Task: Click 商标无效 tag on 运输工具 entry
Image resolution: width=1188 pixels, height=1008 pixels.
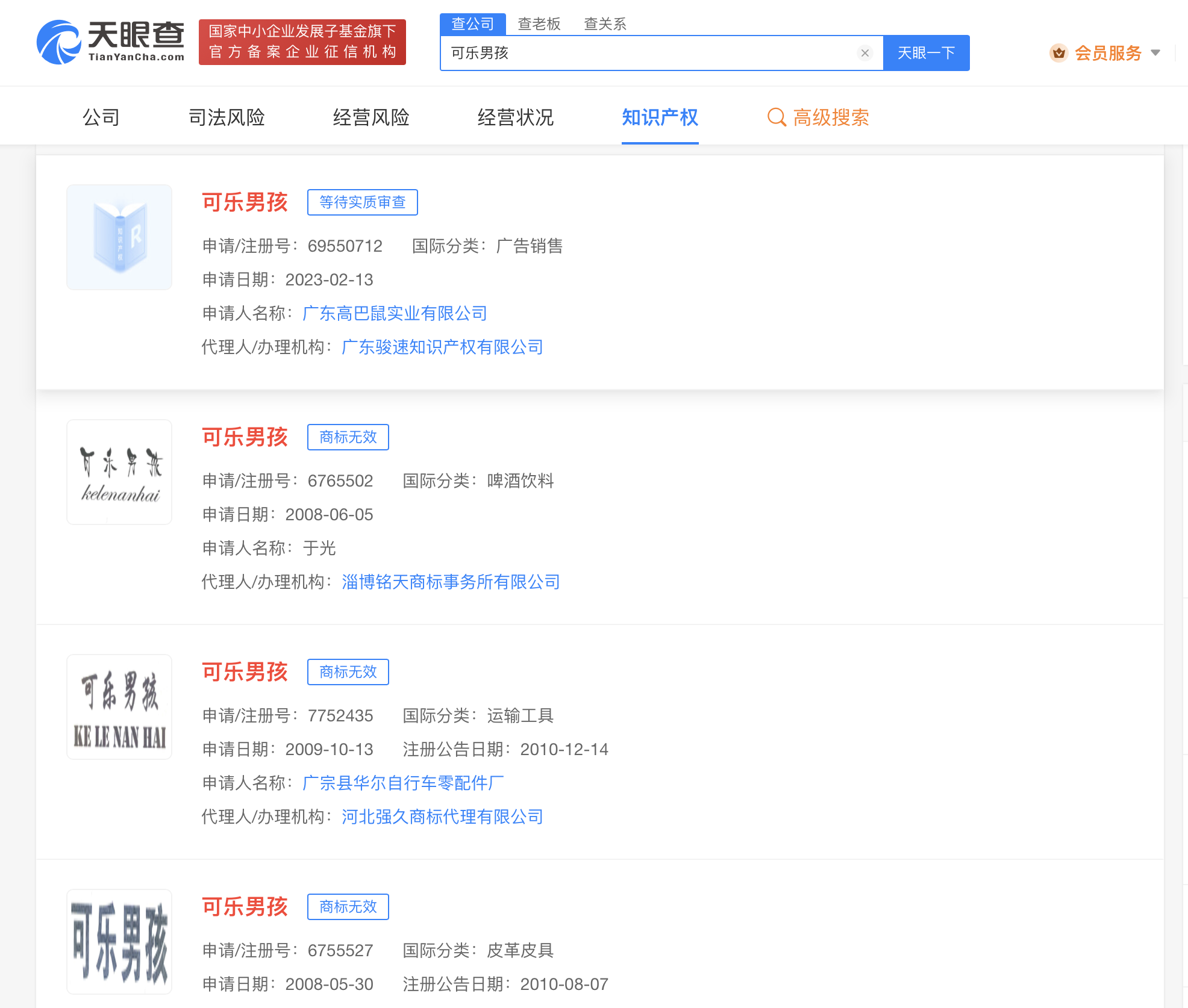Action: (x=348, y=672)
